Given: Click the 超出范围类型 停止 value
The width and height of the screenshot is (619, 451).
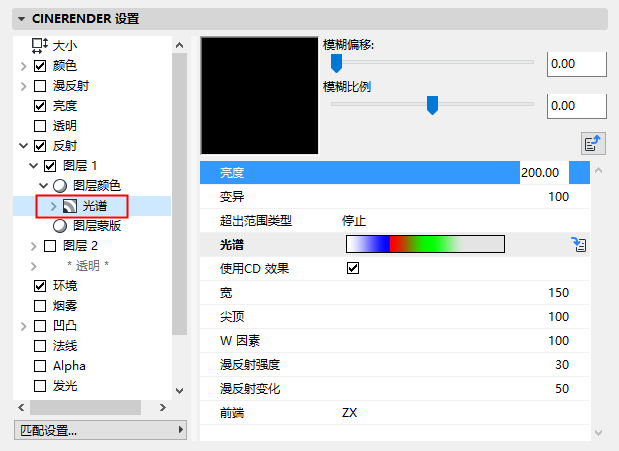Looking at the screenshot, I should [354, 220].
